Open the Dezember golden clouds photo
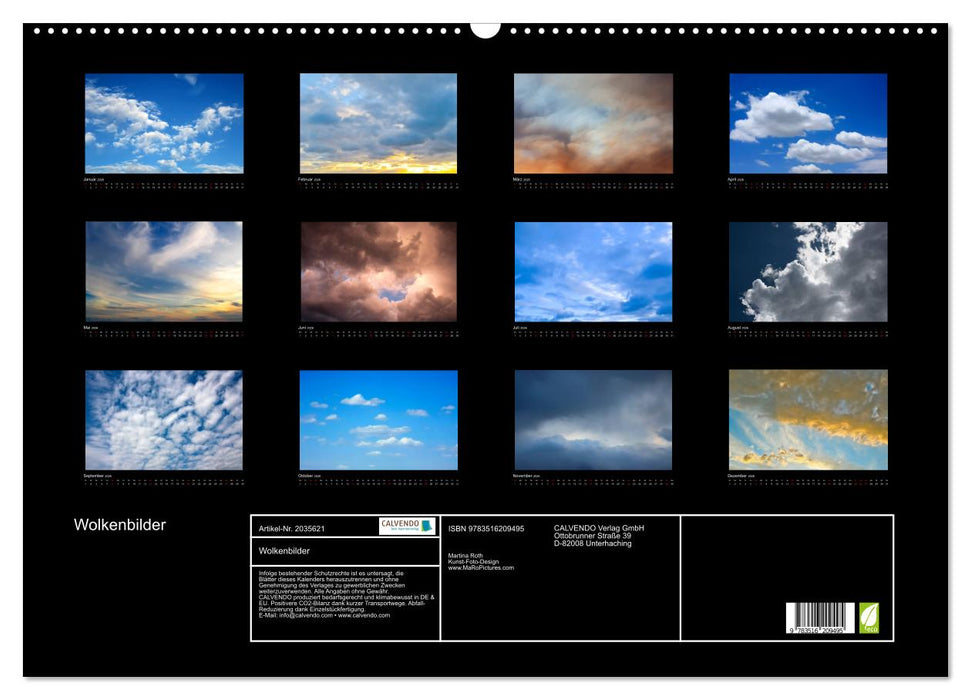 click(808, 420)
